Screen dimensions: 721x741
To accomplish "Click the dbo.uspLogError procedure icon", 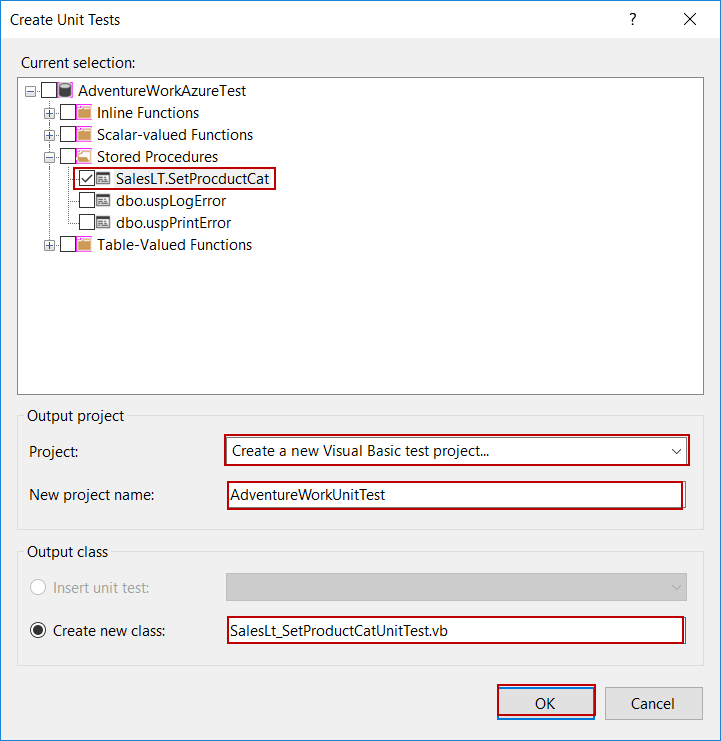I will pyautogui.click(x=104, y=201).
